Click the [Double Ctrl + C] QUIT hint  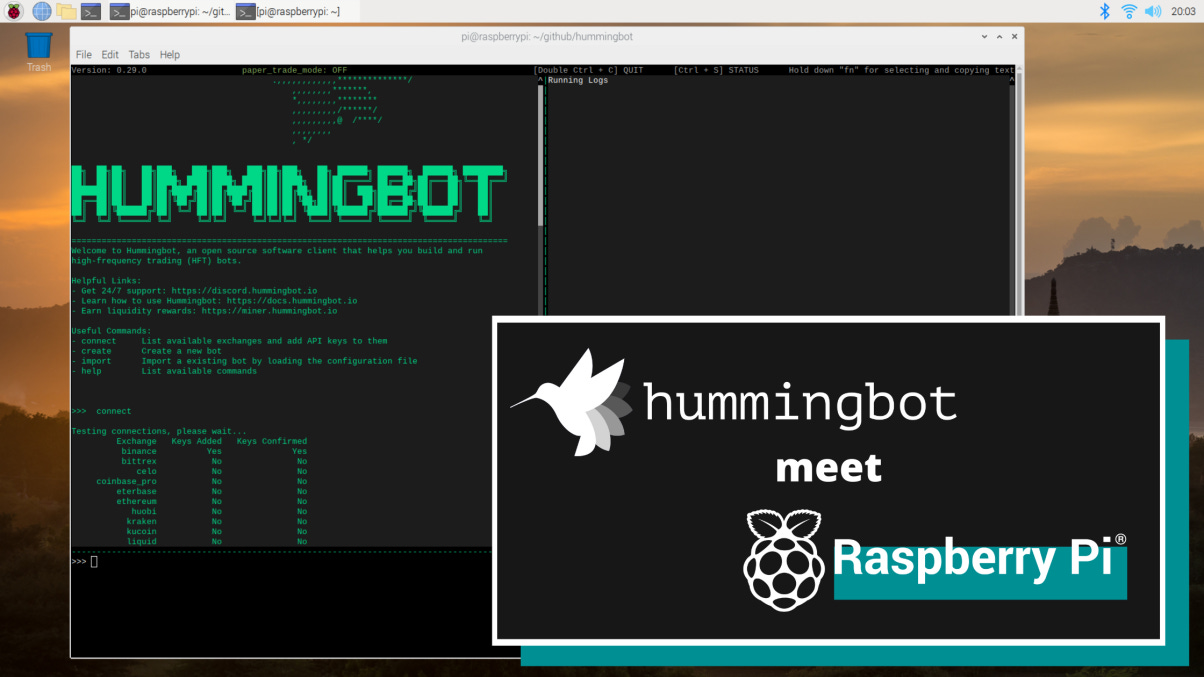click(x=588, y=71)
